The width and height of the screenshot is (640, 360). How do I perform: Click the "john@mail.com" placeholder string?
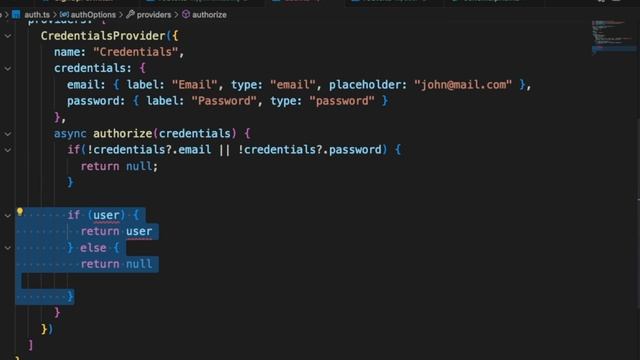coord(463,85)
